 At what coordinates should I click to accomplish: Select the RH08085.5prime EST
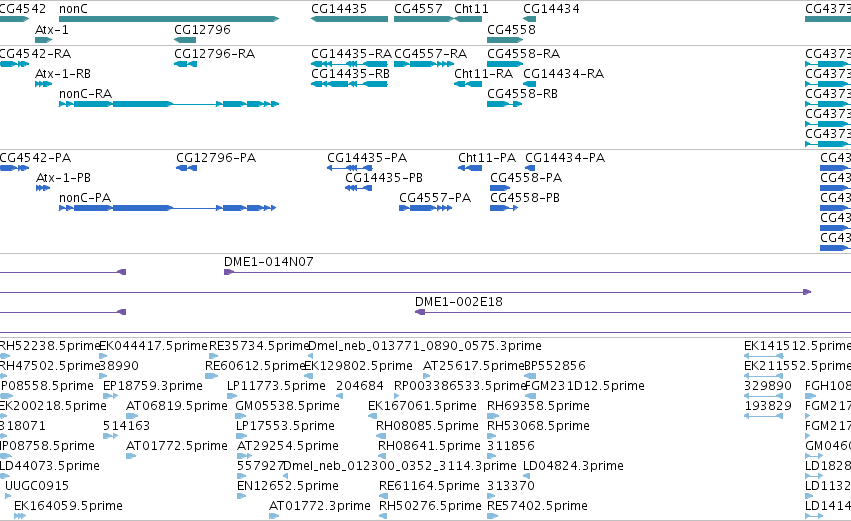[380, 436]
